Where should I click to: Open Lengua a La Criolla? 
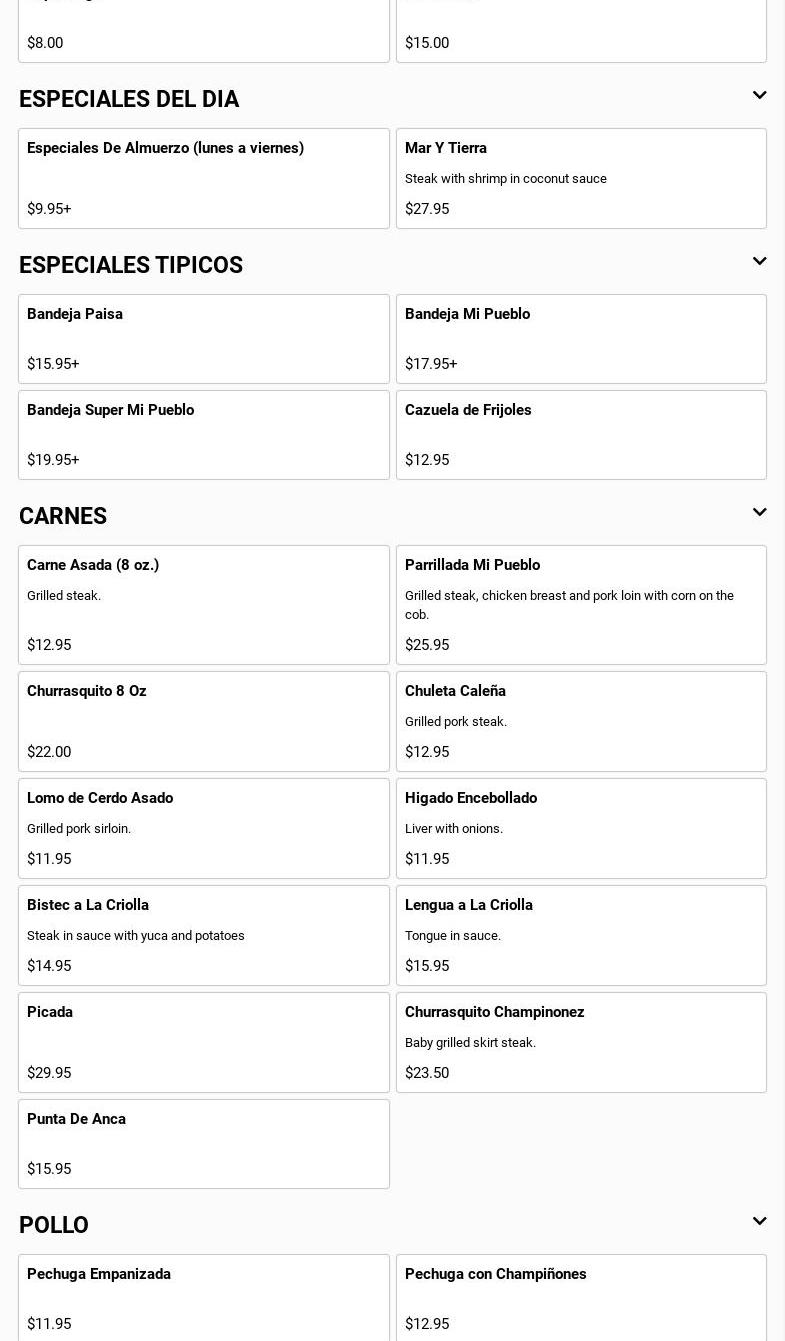click(581, 934)
